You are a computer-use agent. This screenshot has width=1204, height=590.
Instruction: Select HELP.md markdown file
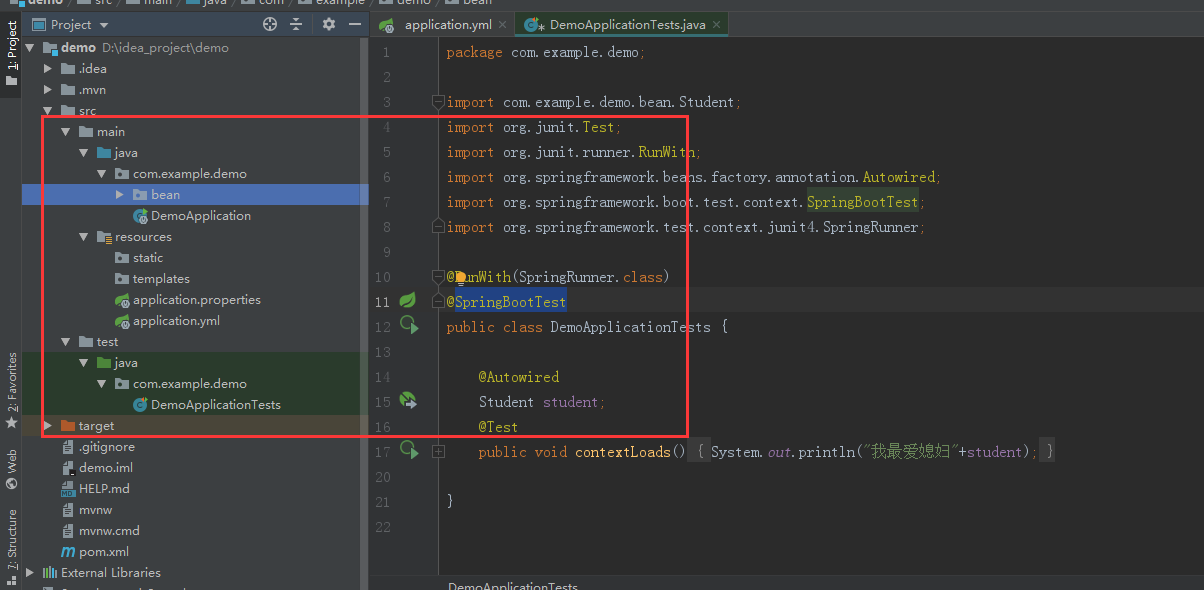tap(104, 488)
